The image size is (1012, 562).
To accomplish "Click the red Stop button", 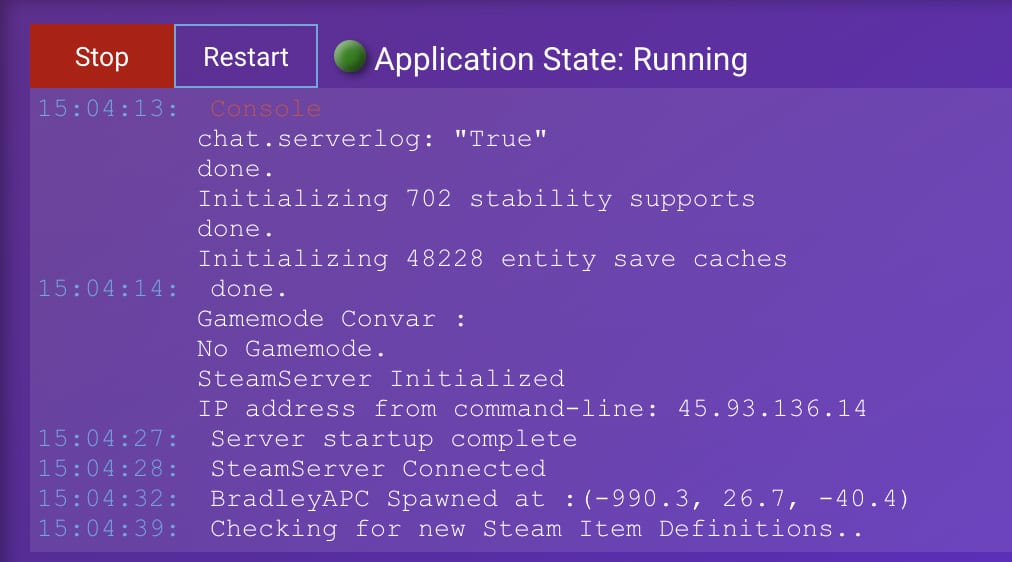I will [x=101, y=57].
